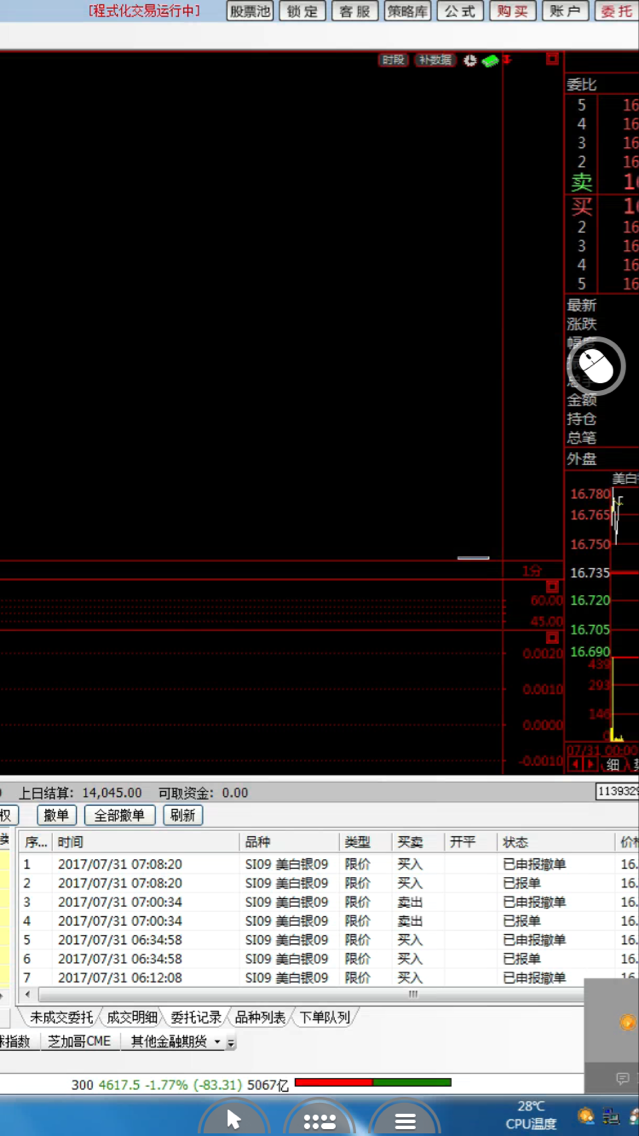Click the 类型 column header
Image resolution: width=639 pixels, height=1136 pixels.
coord(366,842)
